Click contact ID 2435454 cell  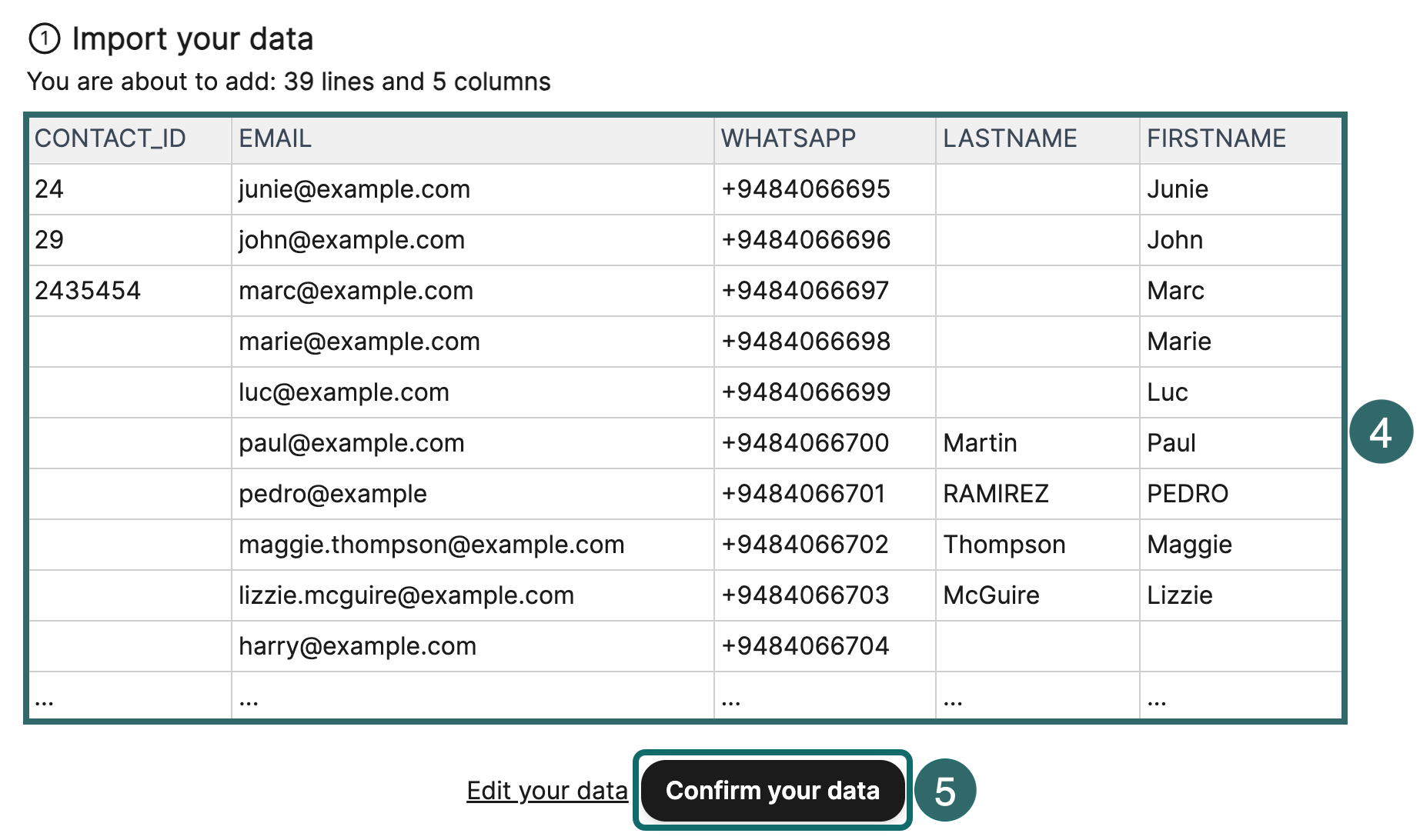coord(88,291)
